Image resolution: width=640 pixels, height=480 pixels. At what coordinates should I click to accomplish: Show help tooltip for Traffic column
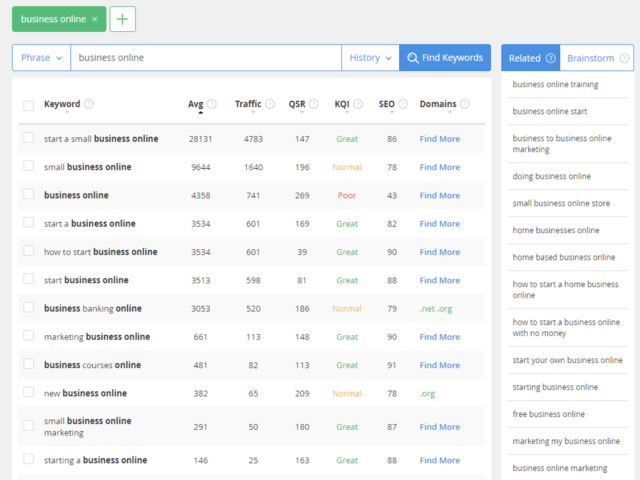pos(270,104)
